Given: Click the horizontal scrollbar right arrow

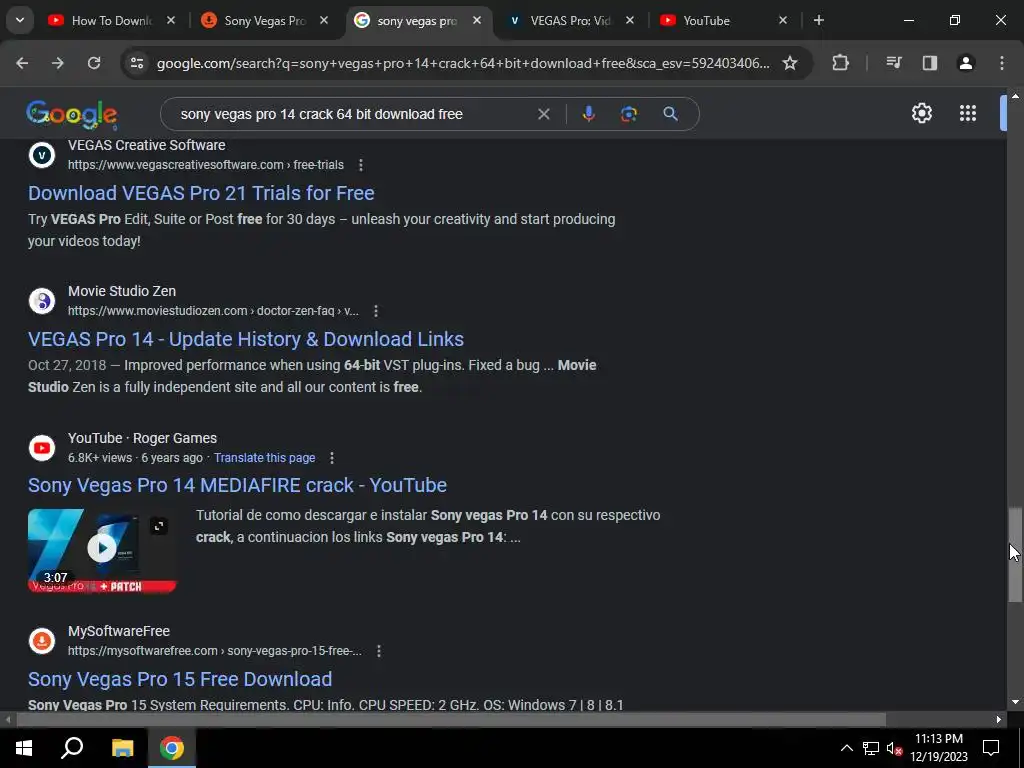Looking at the screenshot, I should pyautogui.click(x=999, y=720).
